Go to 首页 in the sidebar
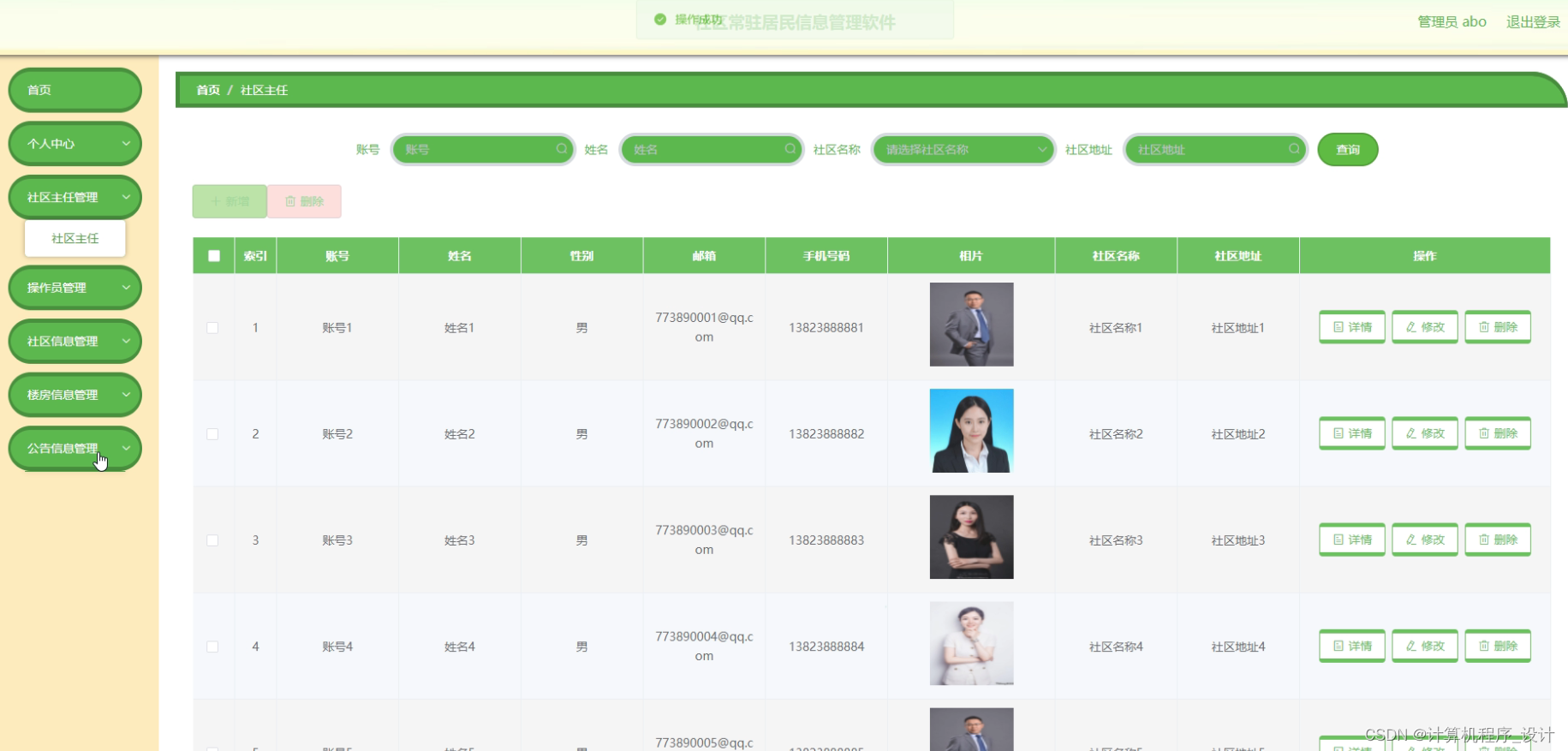This screenshot has width=1568, height=751. point(75,90)
